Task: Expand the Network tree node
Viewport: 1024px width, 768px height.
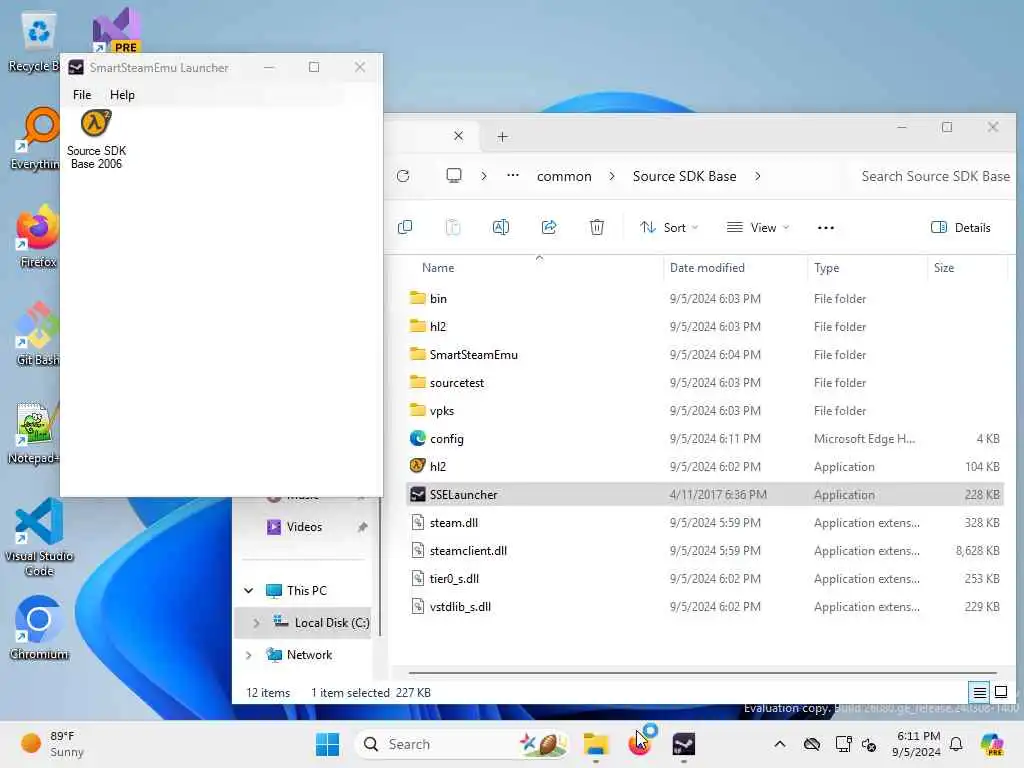Action: [249, 655]
